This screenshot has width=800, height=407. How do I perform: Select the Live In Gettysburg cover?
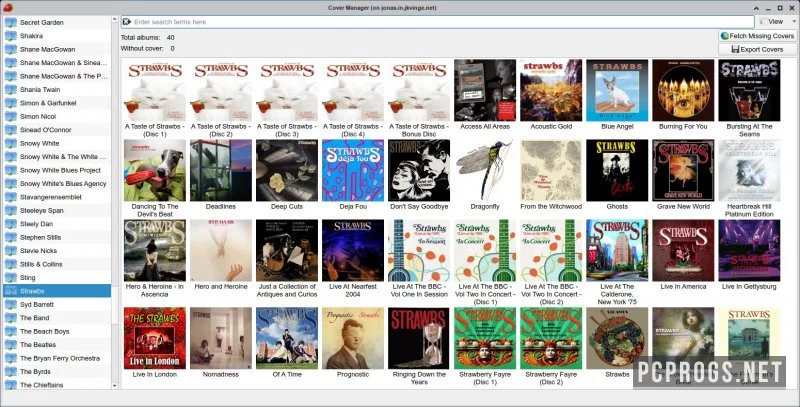(x=749, y=250)
